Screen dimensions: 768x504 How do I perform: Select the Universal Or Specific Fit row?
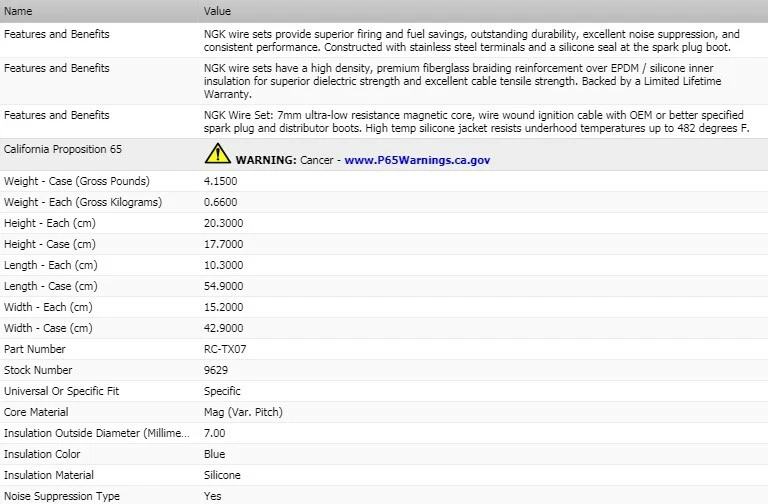[x=384, y=391]
